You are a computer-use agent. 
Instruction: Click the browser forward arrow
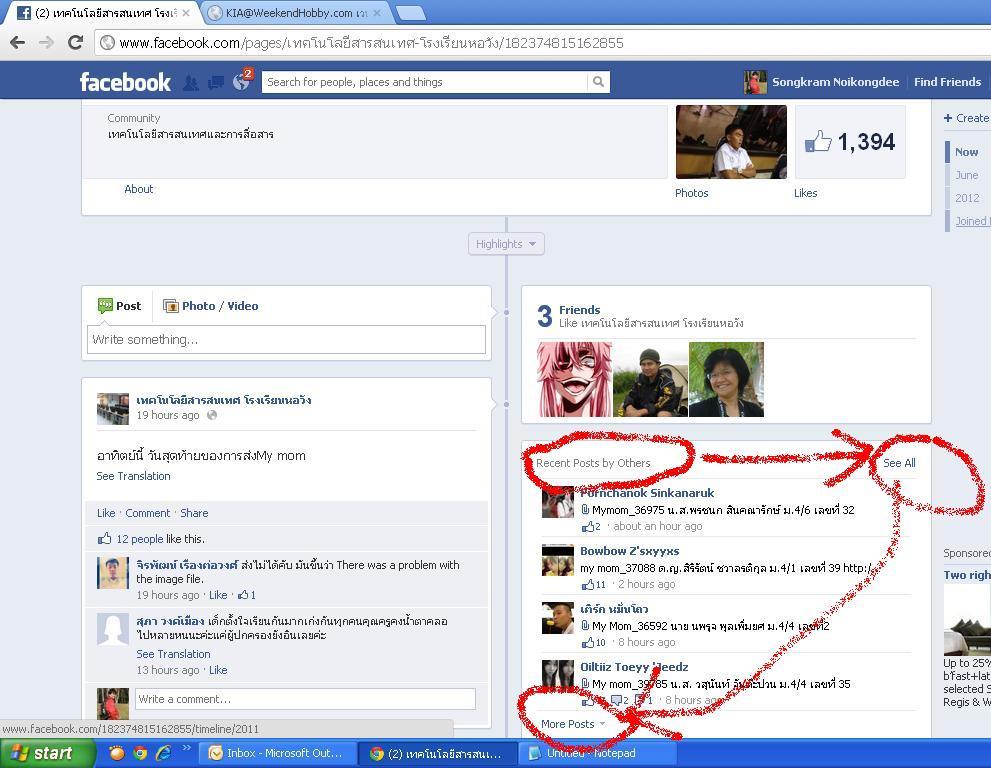click(x=46, y=42)
